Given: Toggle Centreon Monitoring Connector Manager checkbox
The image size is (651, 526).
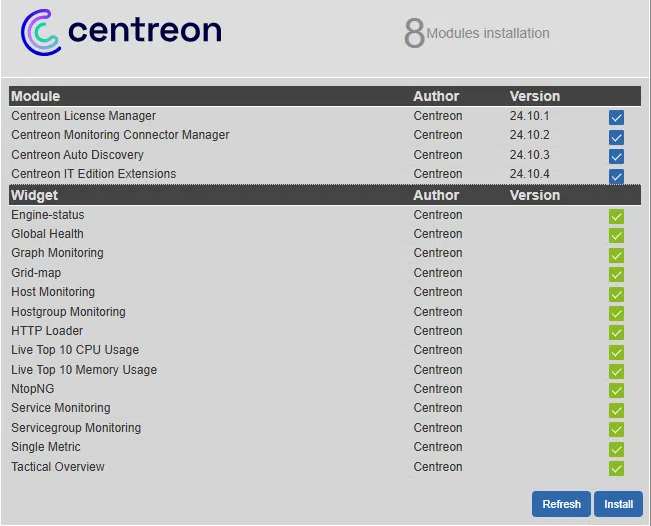Looking at the screenshot, I should 616,137.
